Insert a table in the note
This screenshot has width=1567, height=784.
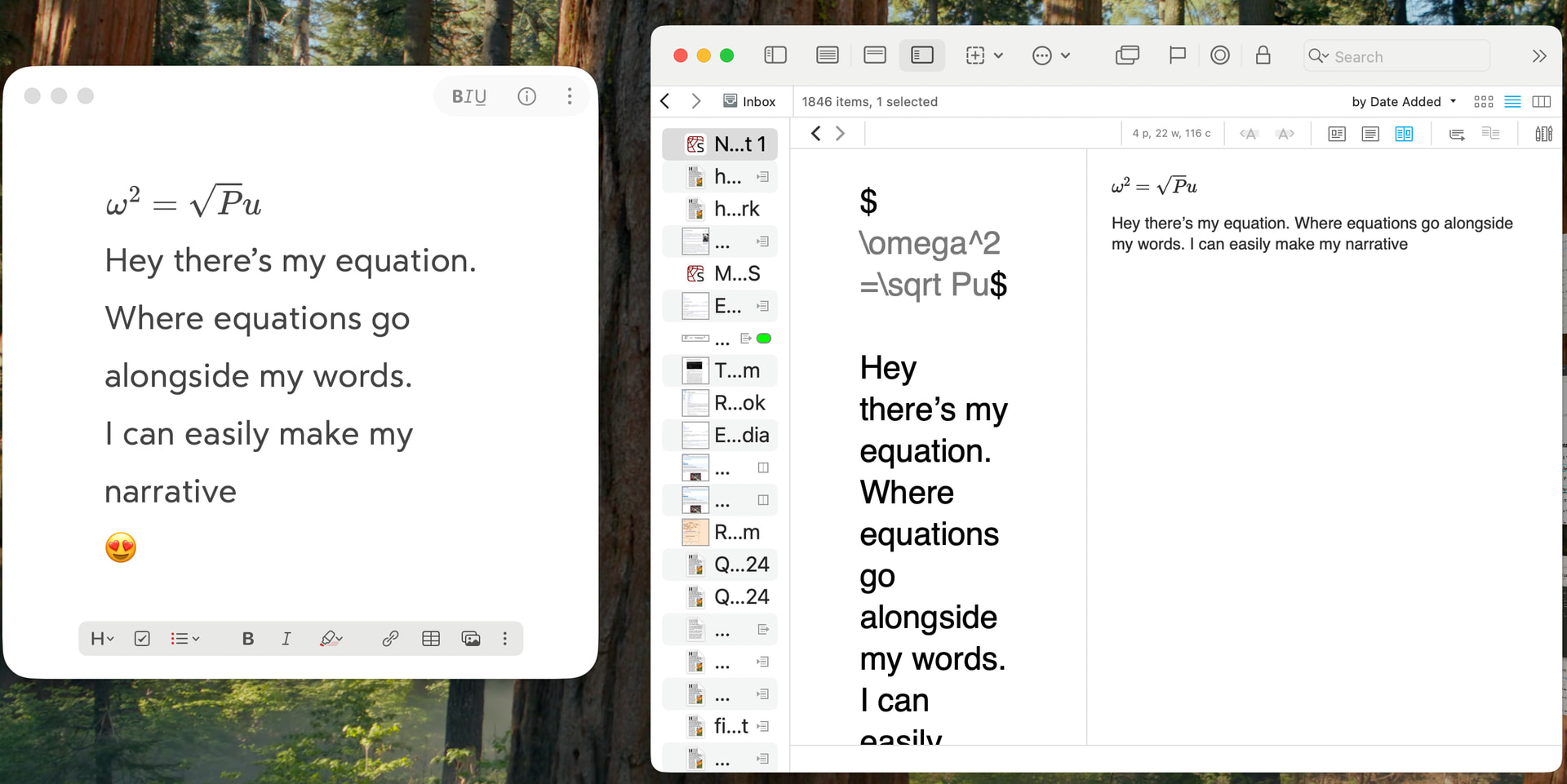pyautogui.click(x=431, y=639)
